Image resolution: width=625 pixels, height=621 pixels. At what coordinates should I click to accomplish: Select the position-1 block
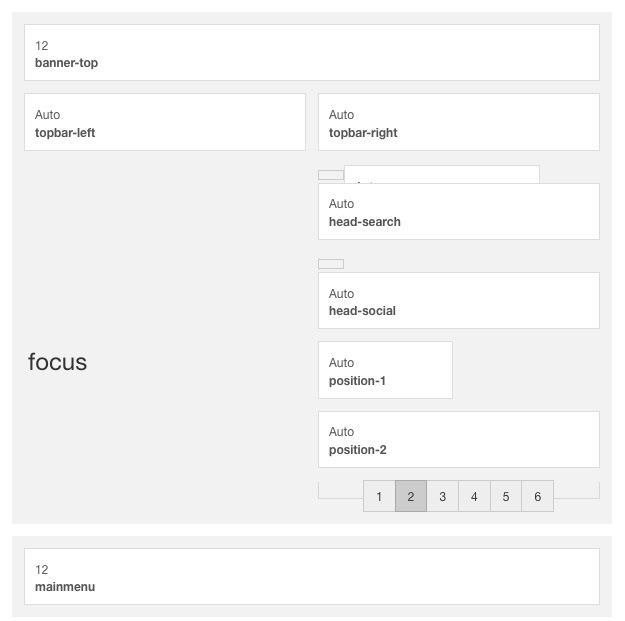385,370
